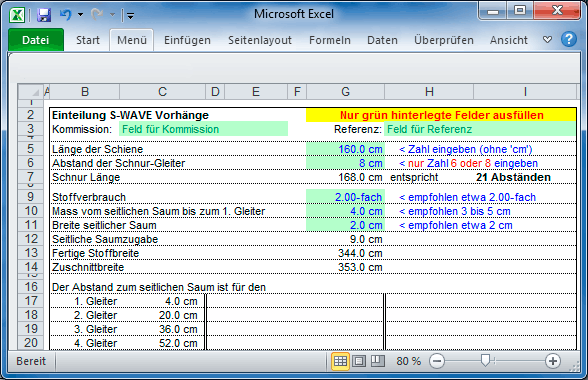Select the Menü ribbon tab
The image size is (588, 380).
click(132, 40)
